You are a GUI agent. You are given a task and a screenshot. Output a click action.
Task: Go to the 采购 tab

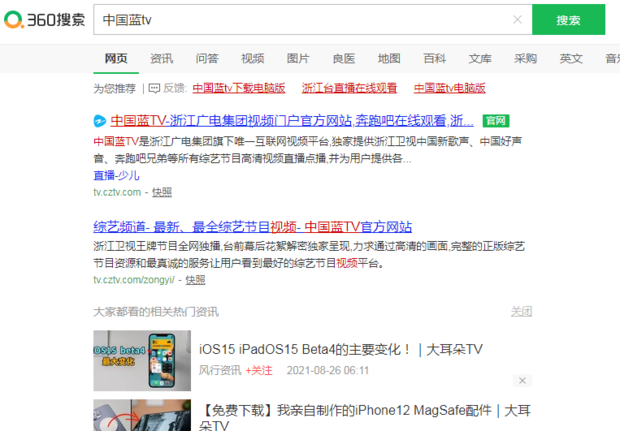[x=525, y=59]
